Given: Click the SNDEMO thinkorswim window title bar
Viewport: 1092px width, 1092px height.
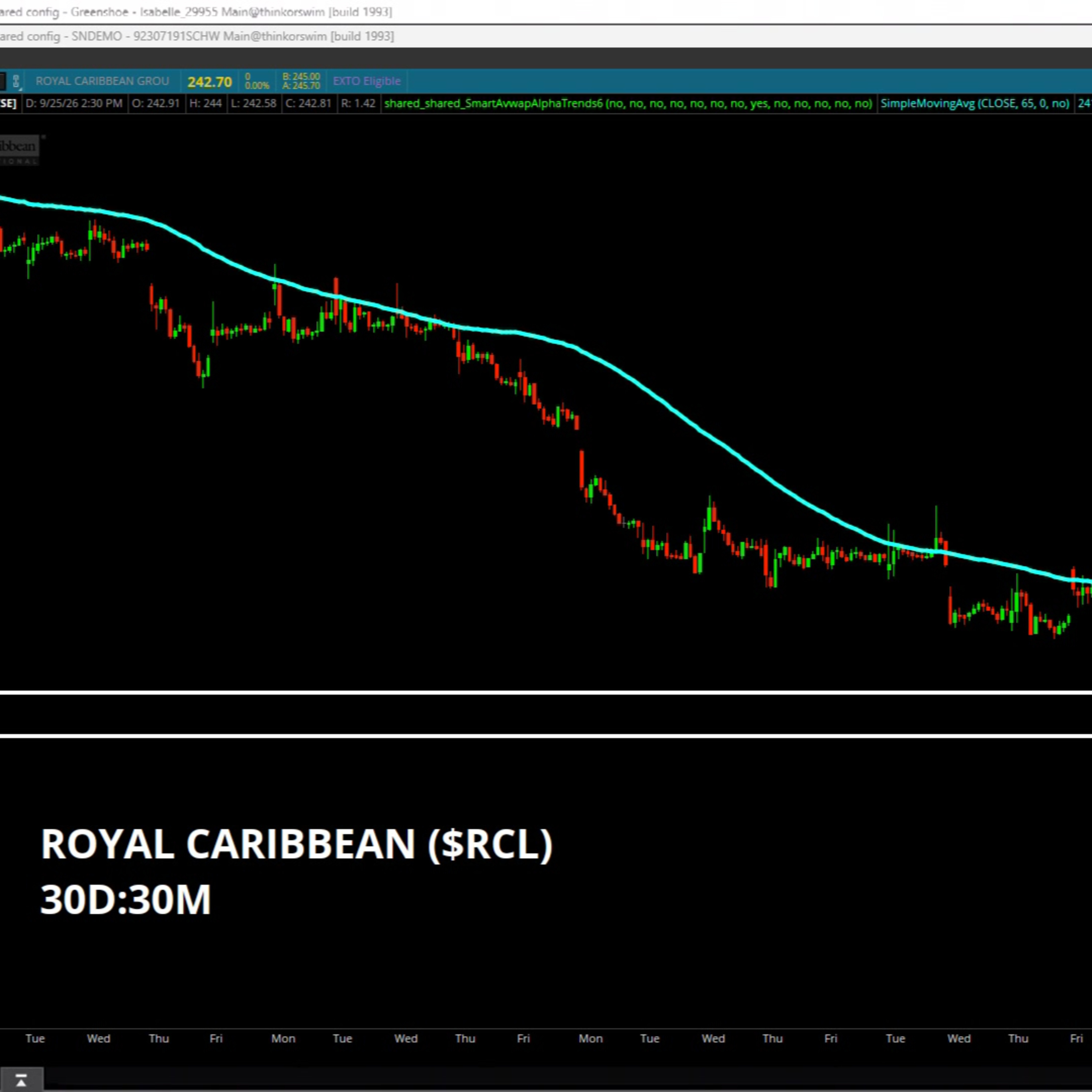Looking at the screenshot, I should point(546,36).
